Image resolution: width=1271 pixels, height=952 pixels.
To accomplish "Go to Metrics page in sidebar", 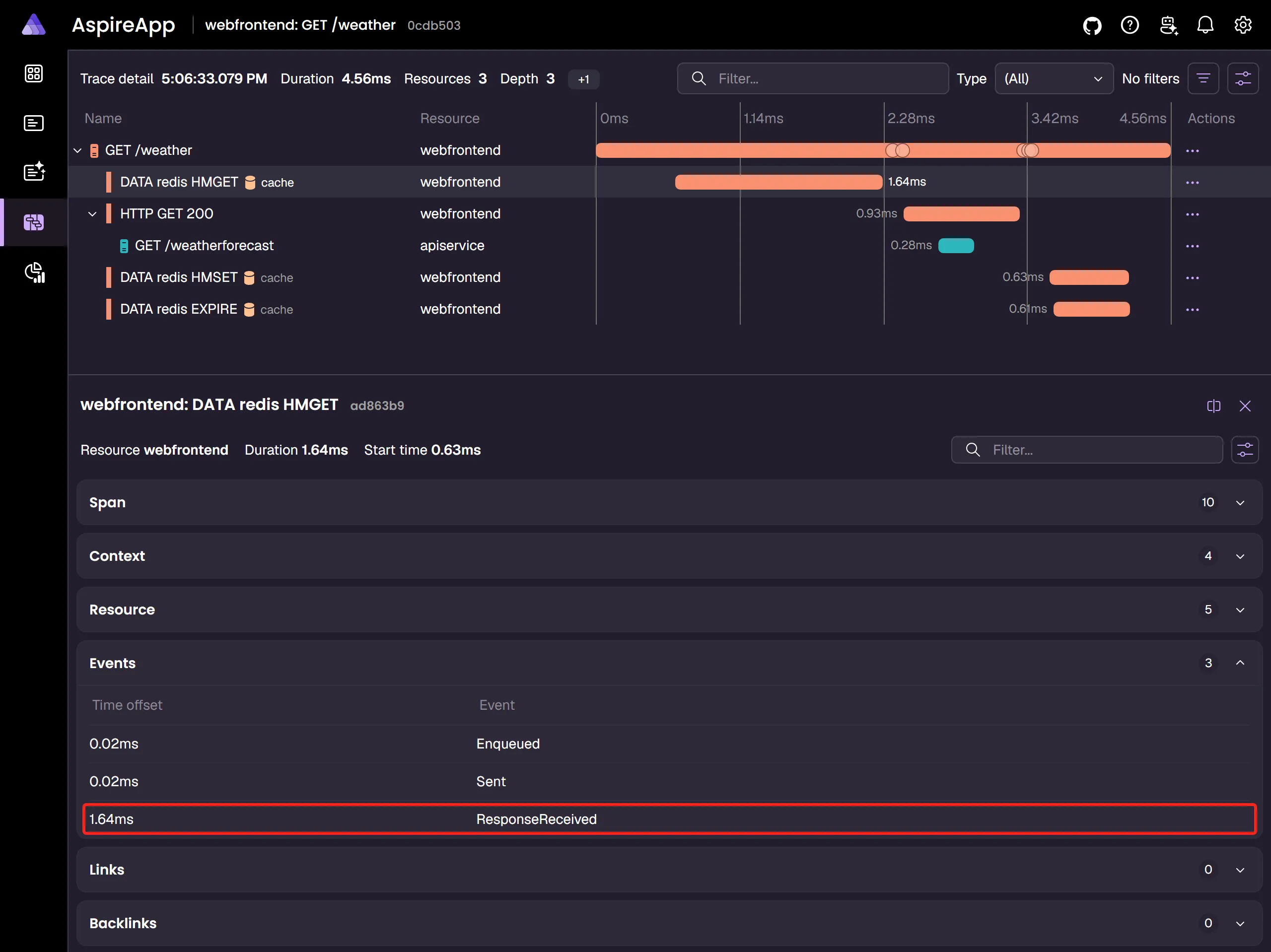I will click(x=34, y=272).
